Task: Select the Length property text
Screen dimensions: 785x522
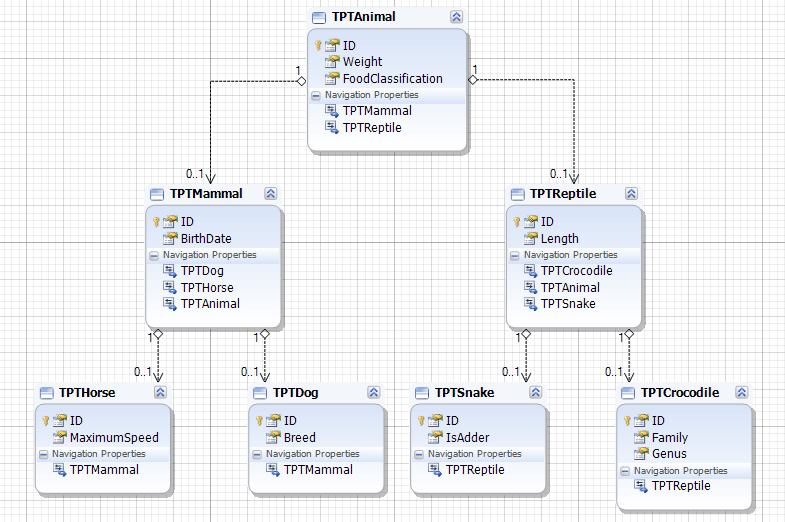Action: [560, 239]
